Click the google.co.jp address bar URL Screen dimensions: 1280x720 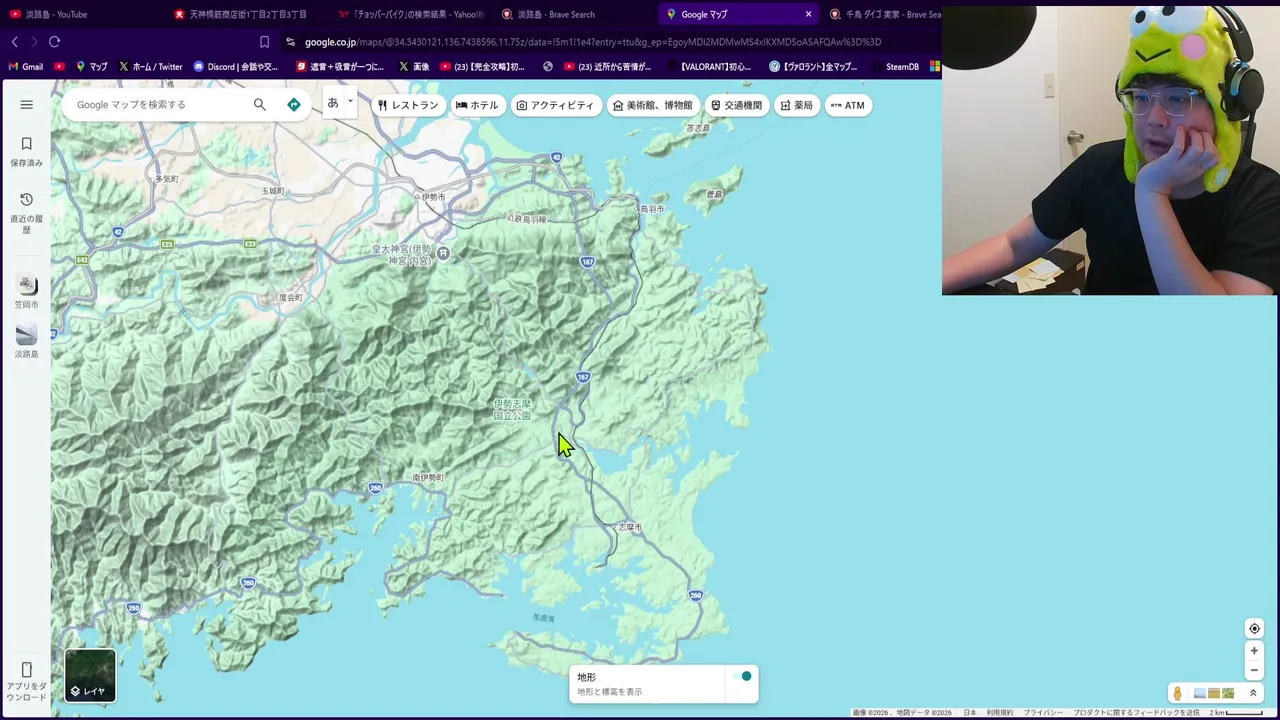(593, 42)
